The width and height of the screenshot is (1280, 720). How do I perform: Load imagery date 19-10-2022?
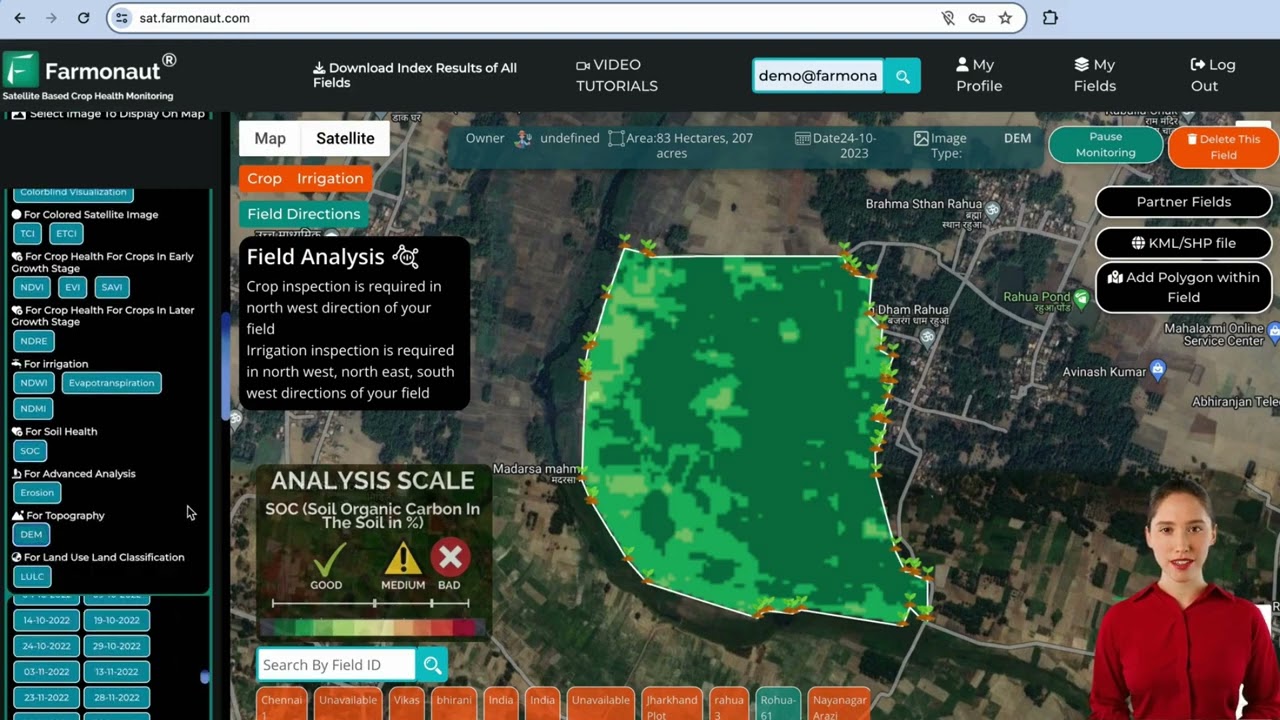click(117, 620)
